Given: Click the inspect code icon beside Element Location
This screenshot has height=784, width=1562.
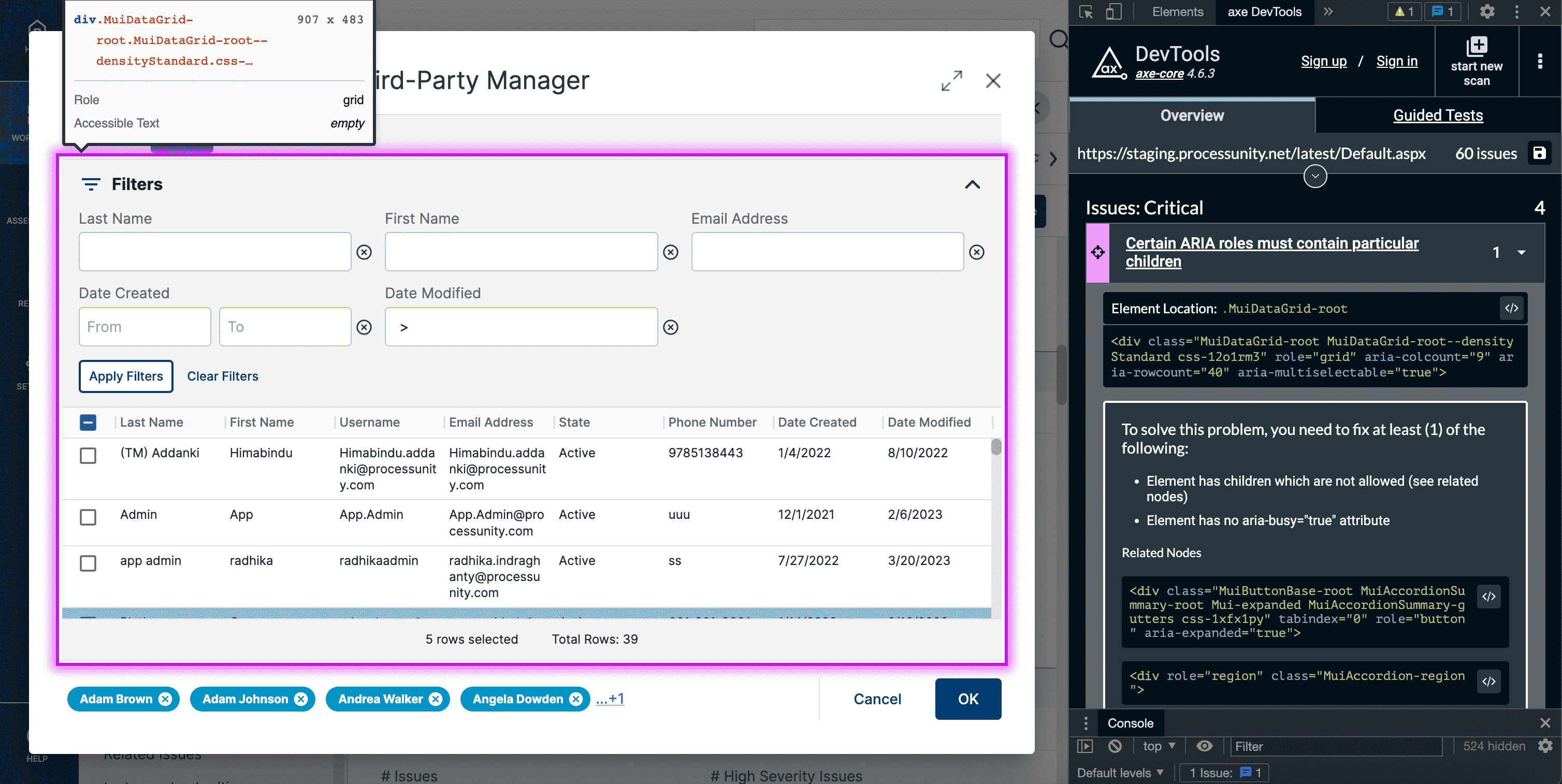Looking at the screenshot, I should click(x=1511, y=308).
